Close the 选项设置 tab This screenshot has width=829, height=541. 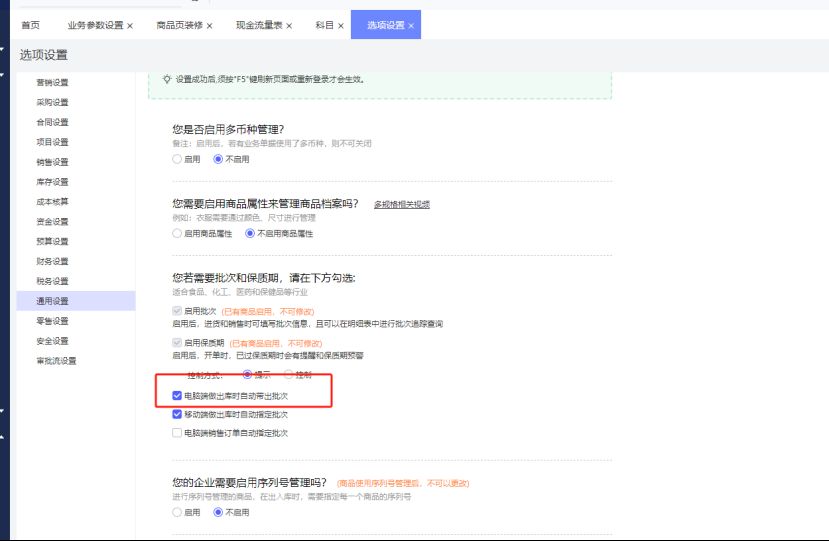pyautogui.click(x=411, y=25)
